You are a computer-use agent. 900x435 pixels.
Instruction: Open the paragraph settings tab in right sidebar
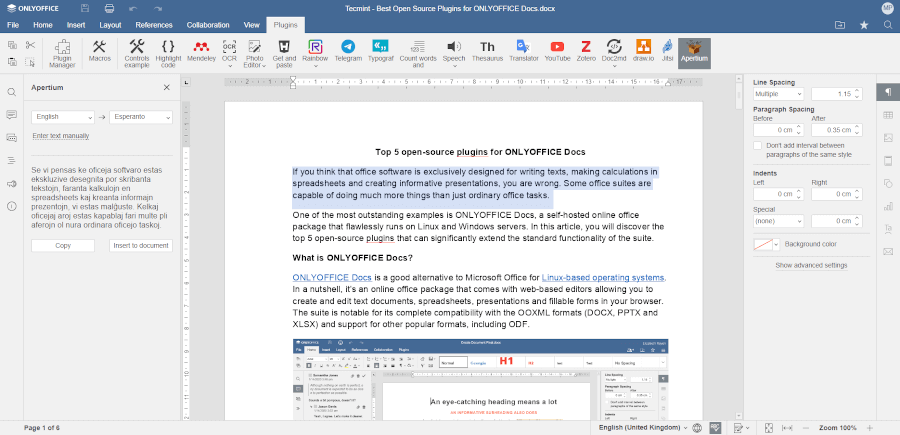[889, 92]
